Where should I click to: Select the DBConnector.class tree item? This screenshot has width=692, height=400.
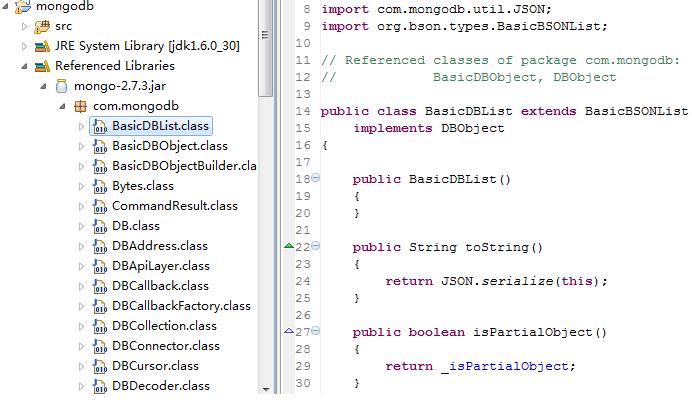tap(165, 346)
